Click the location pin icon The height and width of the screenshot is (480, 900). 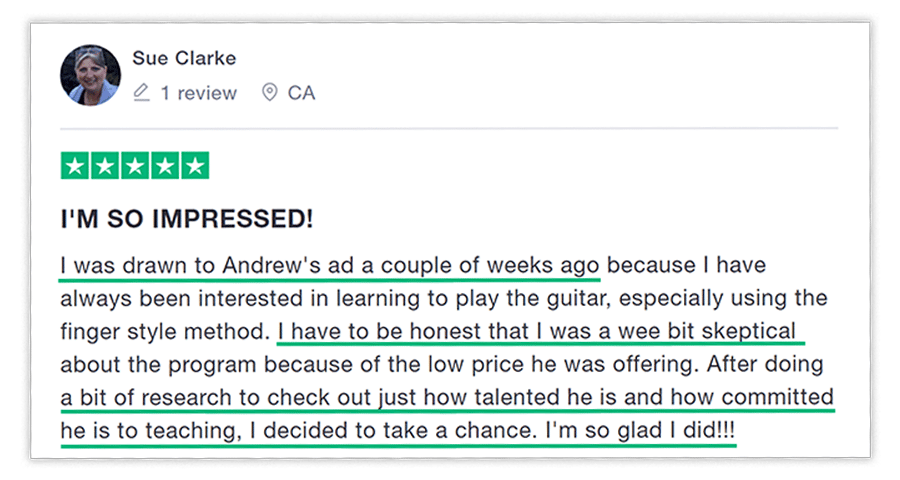click(268, 93)
